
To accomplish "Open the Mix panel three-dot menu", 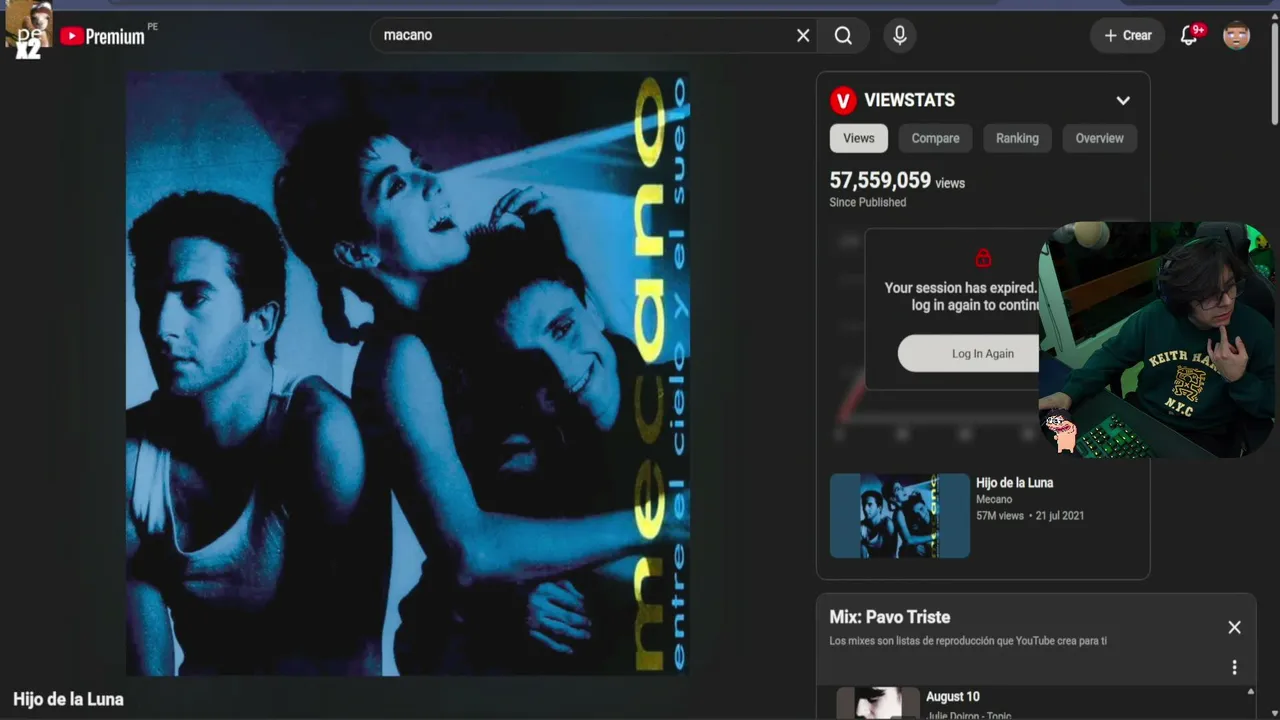I will pos(1234,668).
